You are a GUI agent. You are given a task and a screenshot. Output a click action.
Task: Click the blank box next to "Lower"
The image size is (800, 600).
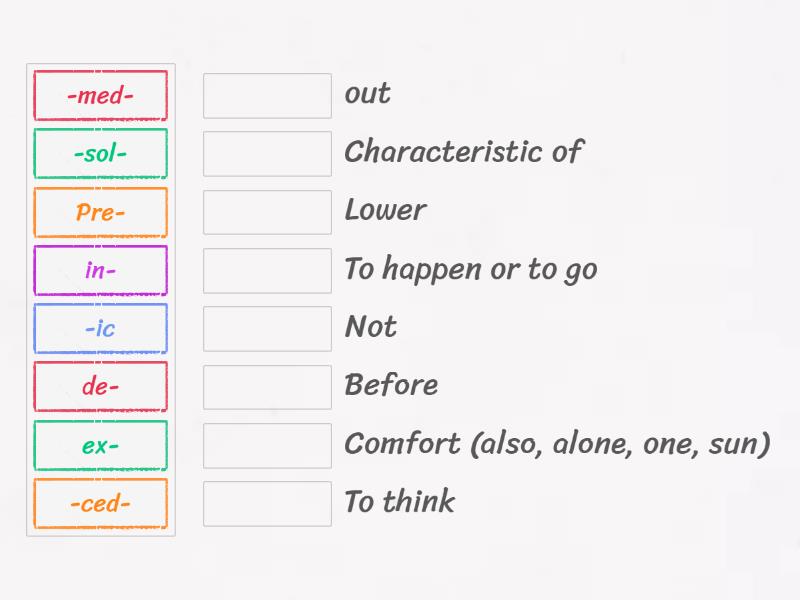267,212
